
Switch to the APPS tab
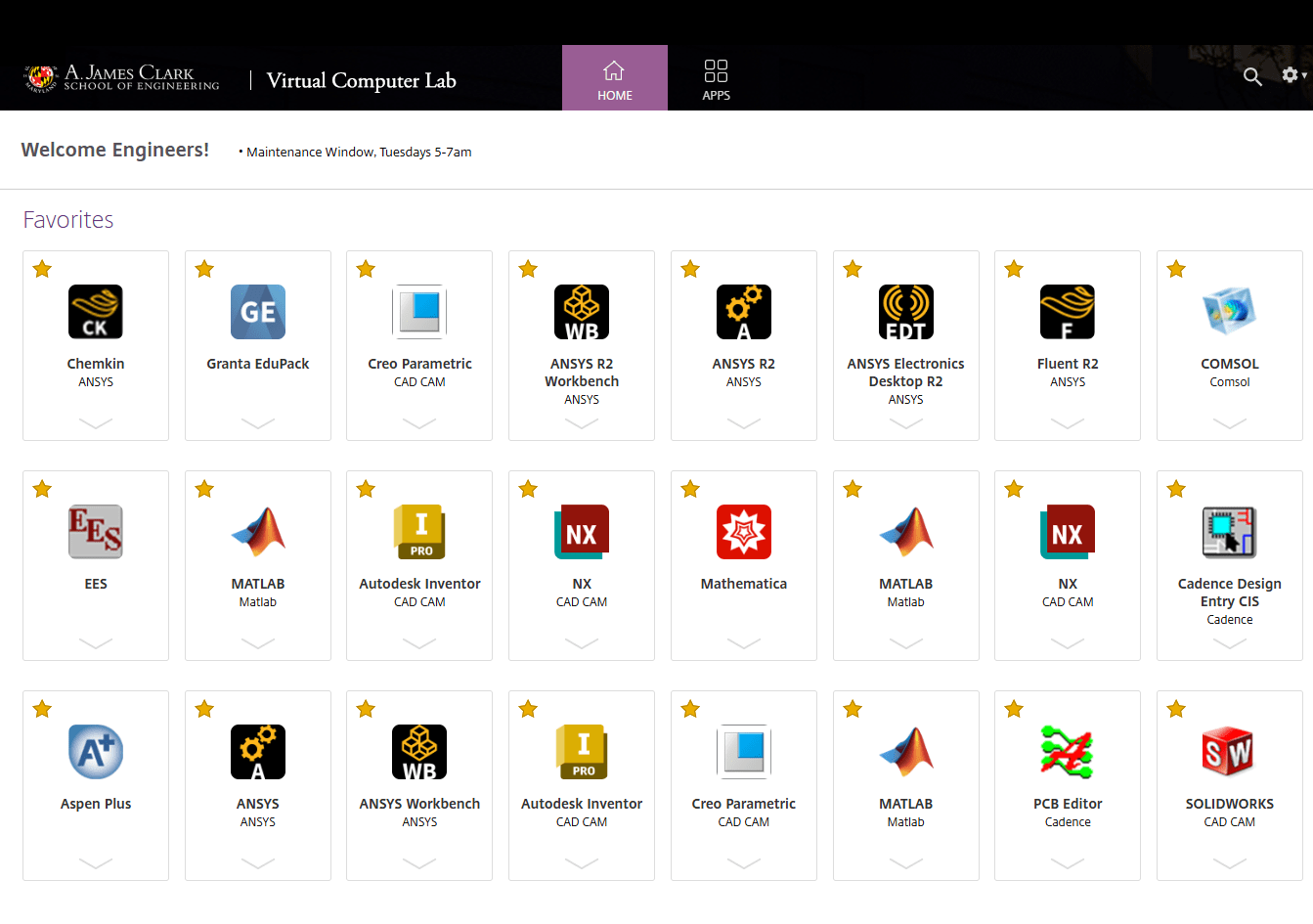coord(716,77)
